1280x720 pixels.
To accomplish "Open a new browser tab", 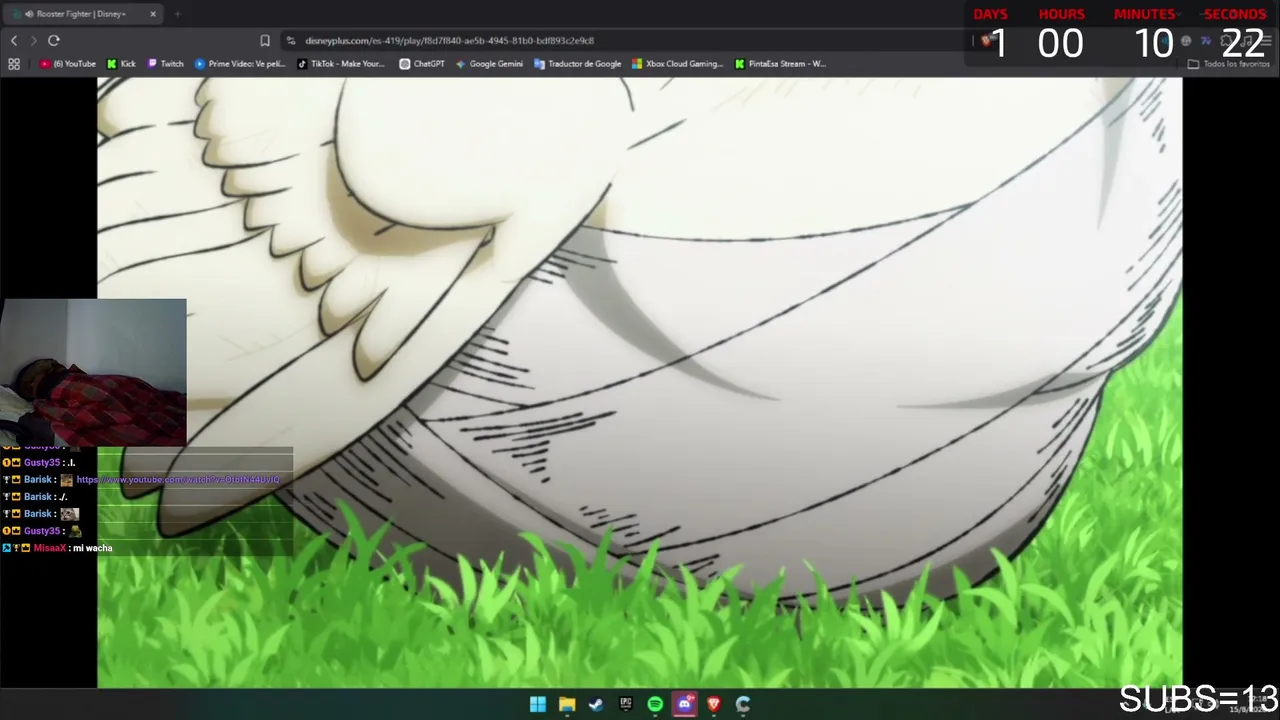I will pyautogui.click(x=177, y=14).
